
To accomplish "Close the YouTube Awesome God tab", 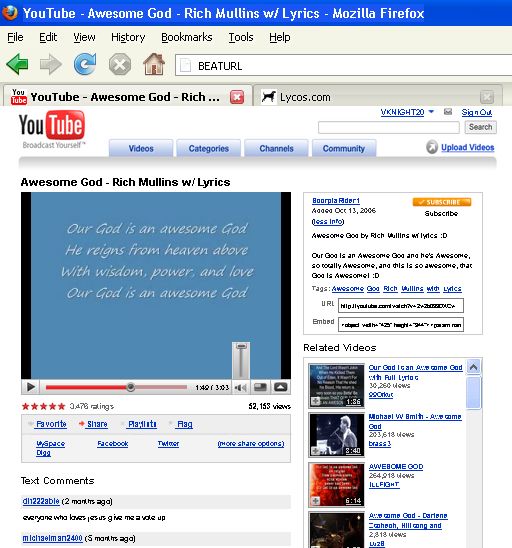I will (x=237, y=97).
